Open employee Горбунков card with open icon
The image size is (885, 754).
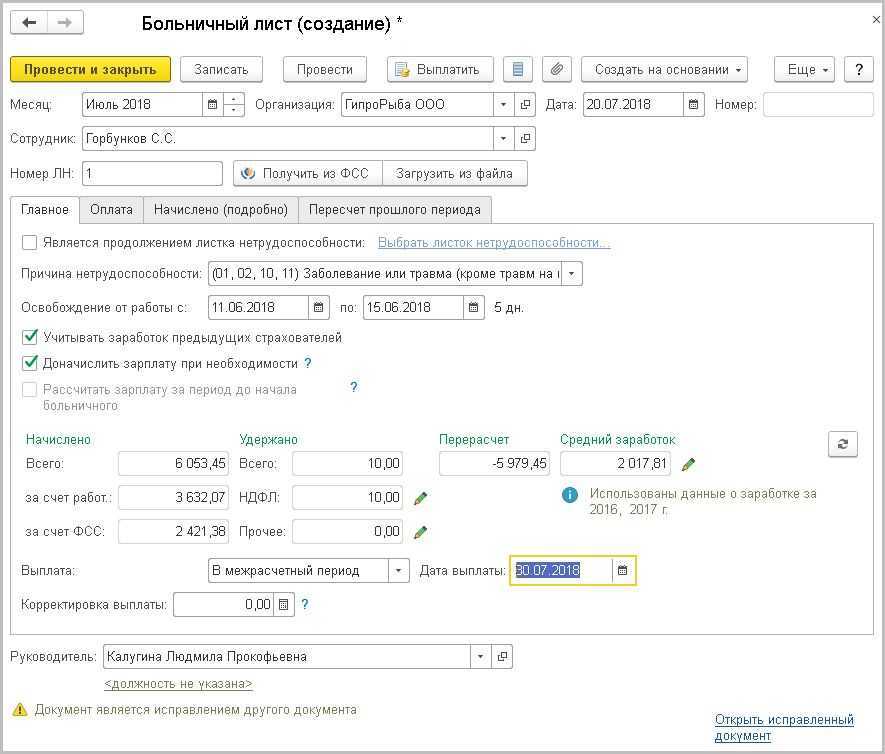tap(526, 139)
